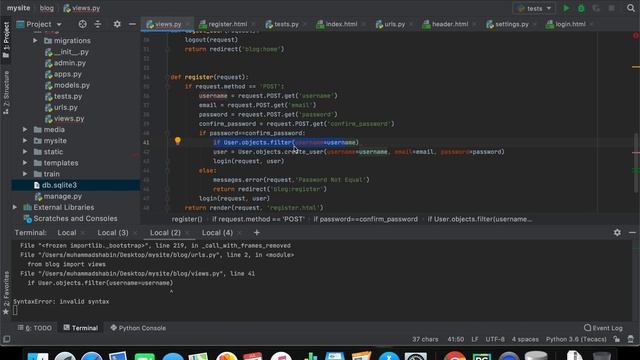Expand the migrations folder

(x=35, y=41)
